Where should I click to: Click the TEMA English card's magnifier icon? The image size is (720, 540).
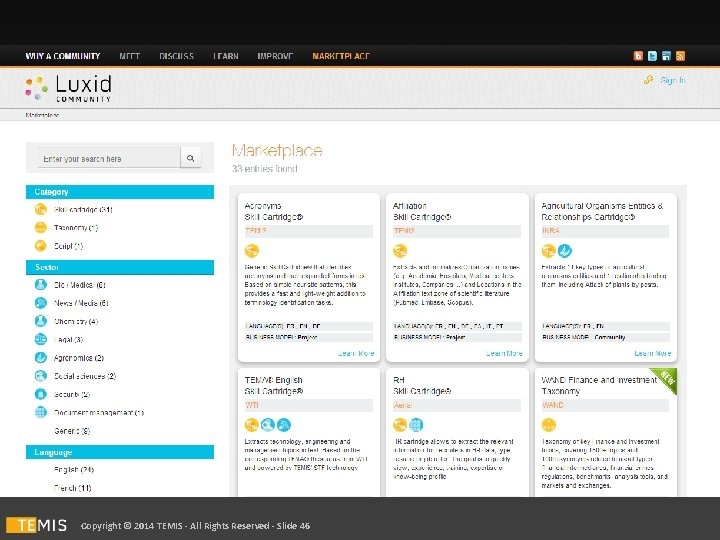click(268, 425)
